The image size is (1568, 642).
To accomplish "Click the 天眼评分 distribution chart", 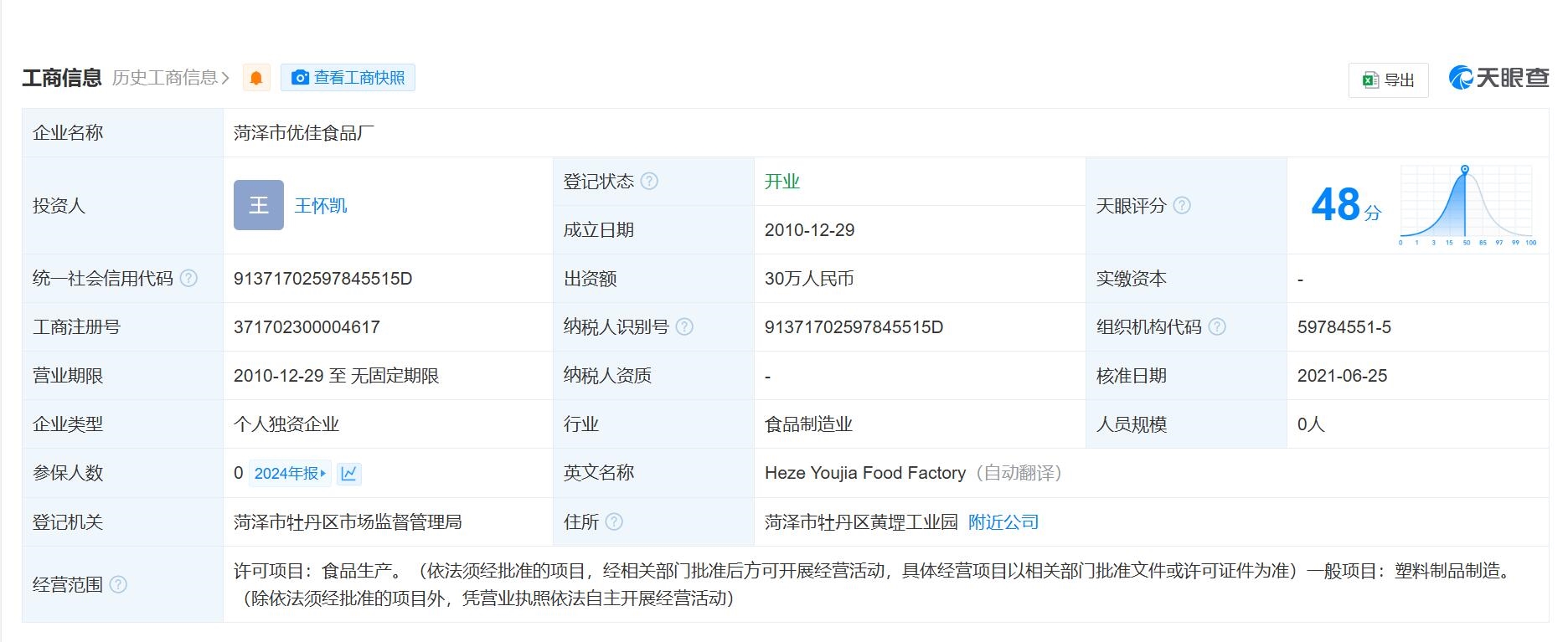I will [x=1467, y=205].
